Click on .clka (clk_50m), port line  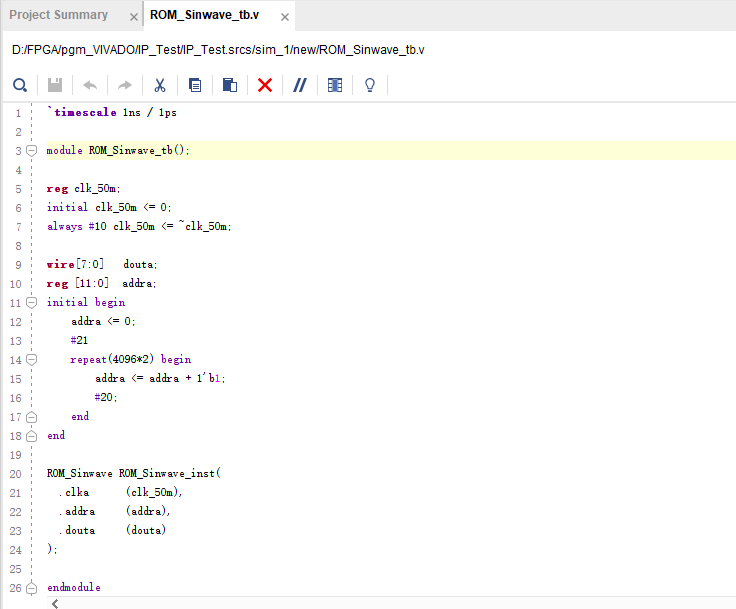click(x=120, y=492)
